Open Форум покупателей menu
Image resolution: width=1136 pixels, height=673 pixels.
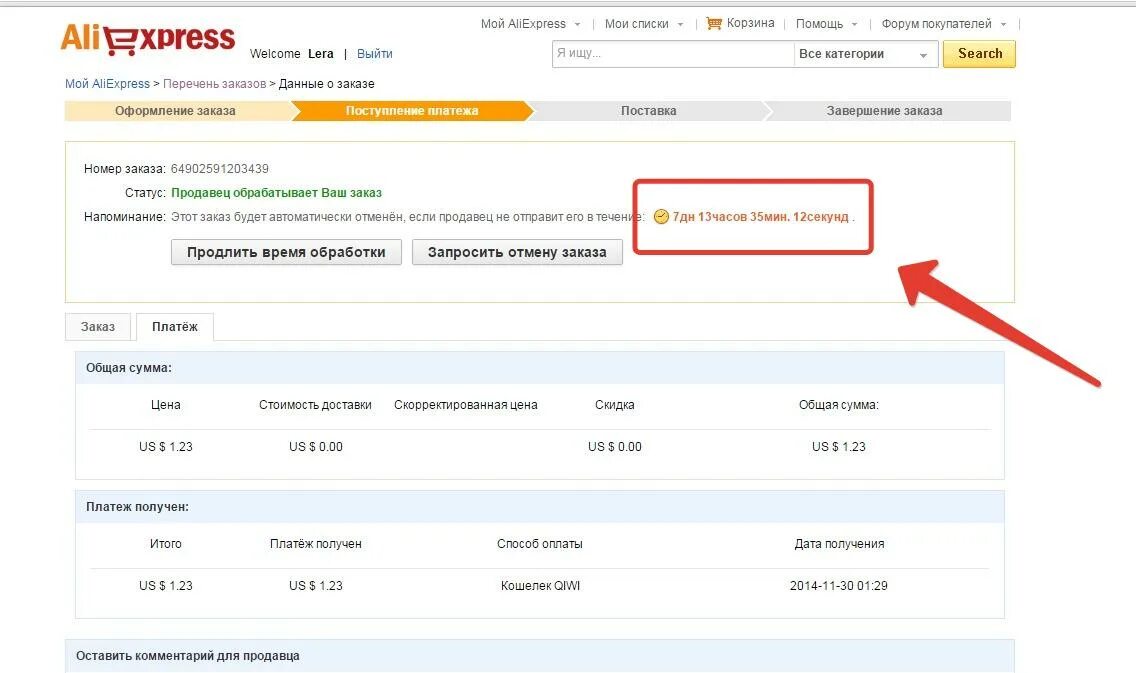point(936,24)
